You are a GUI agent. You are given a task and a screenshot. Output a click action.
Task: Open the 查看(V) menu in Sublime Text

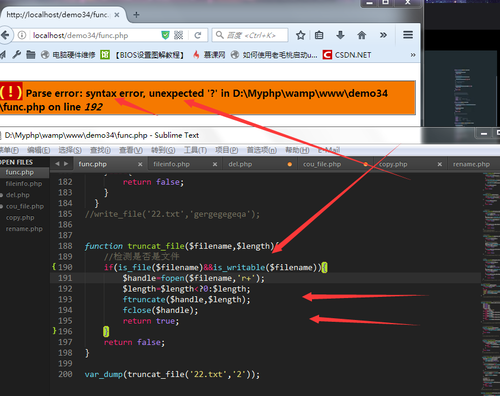131,150
